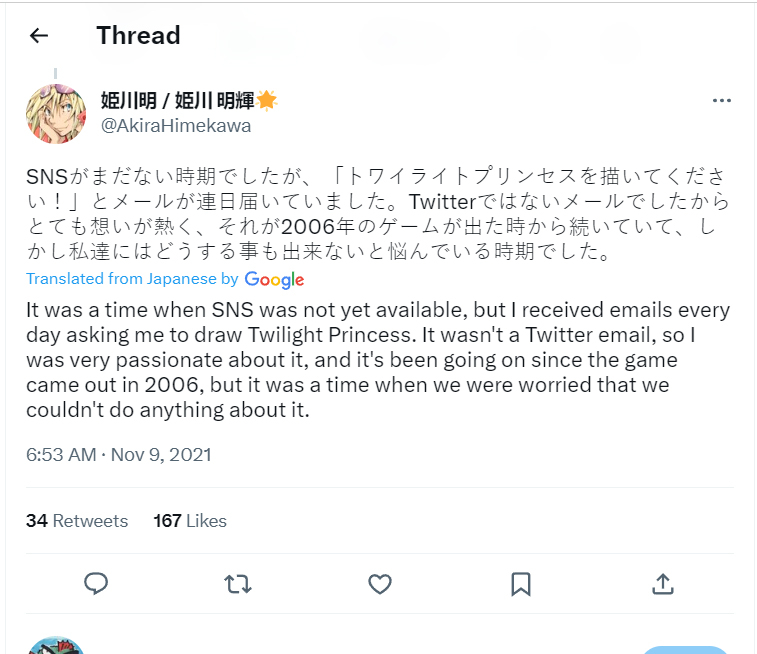Click the Thread header title
This screenshot has height=654, width=757.
[138, 36]
